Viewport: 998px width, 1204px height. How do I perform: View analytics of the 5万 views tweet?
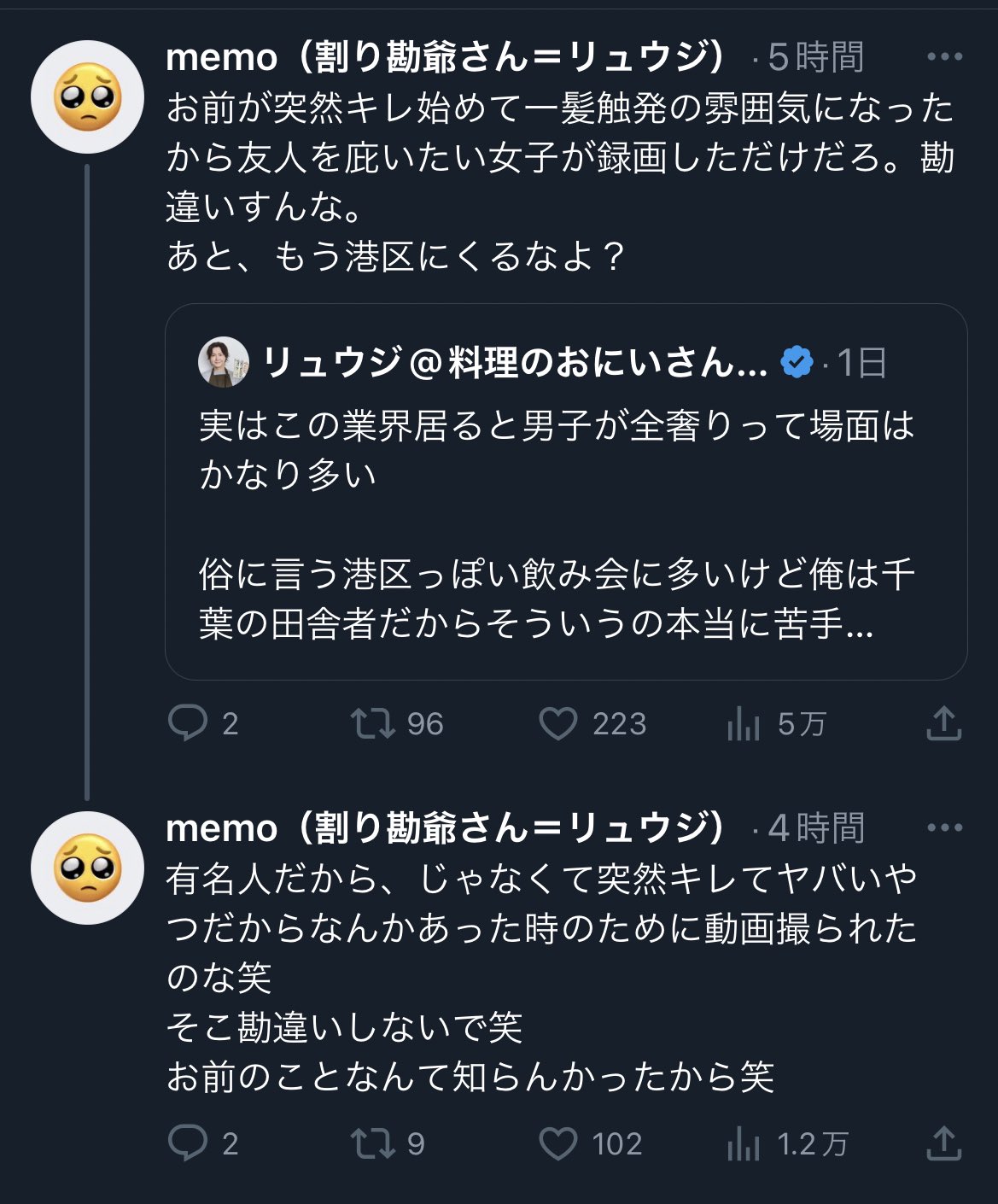click(x=744, y=725)
